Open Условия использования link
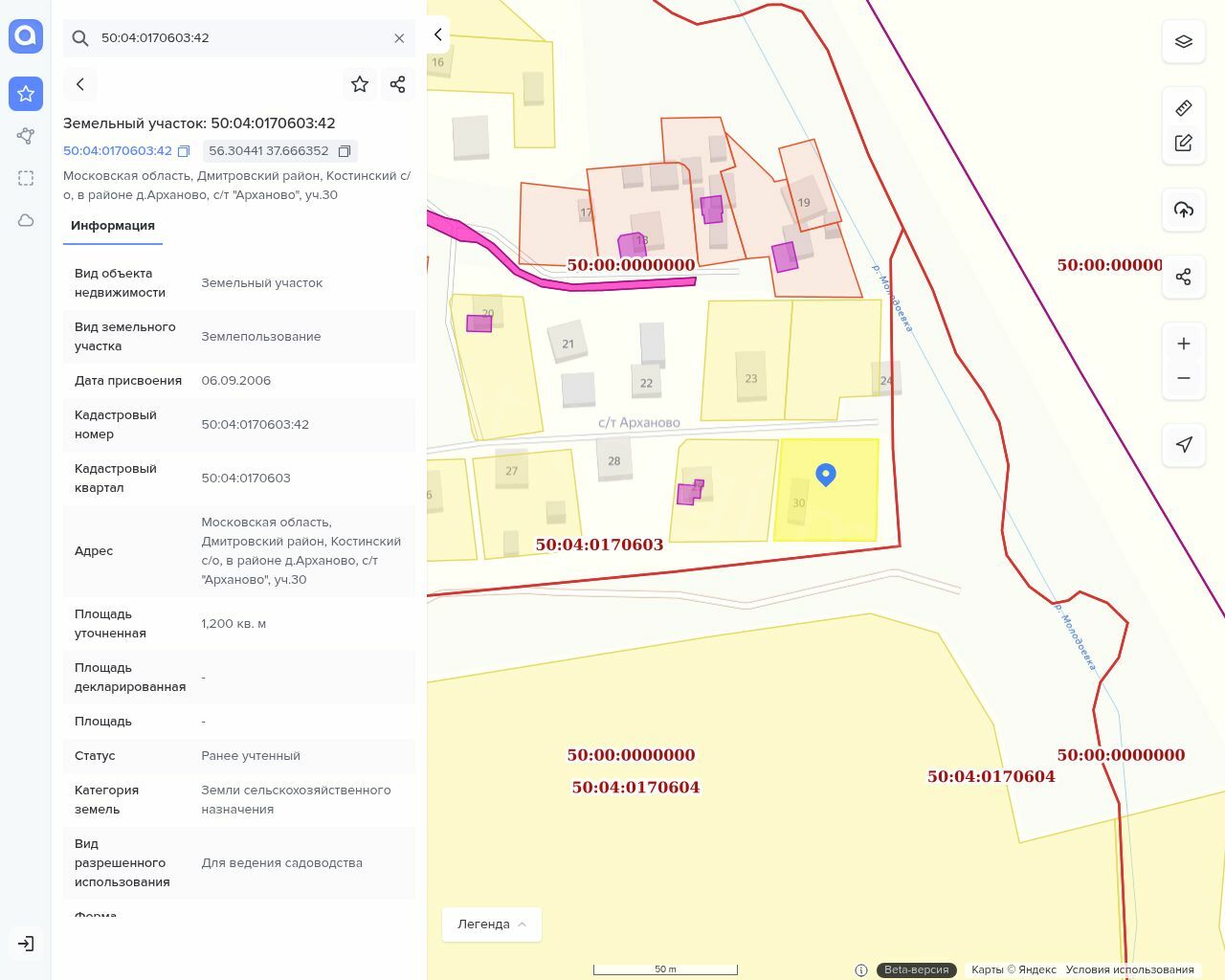Viewport: 1225px width, 980px height. tap(1129, 969)
